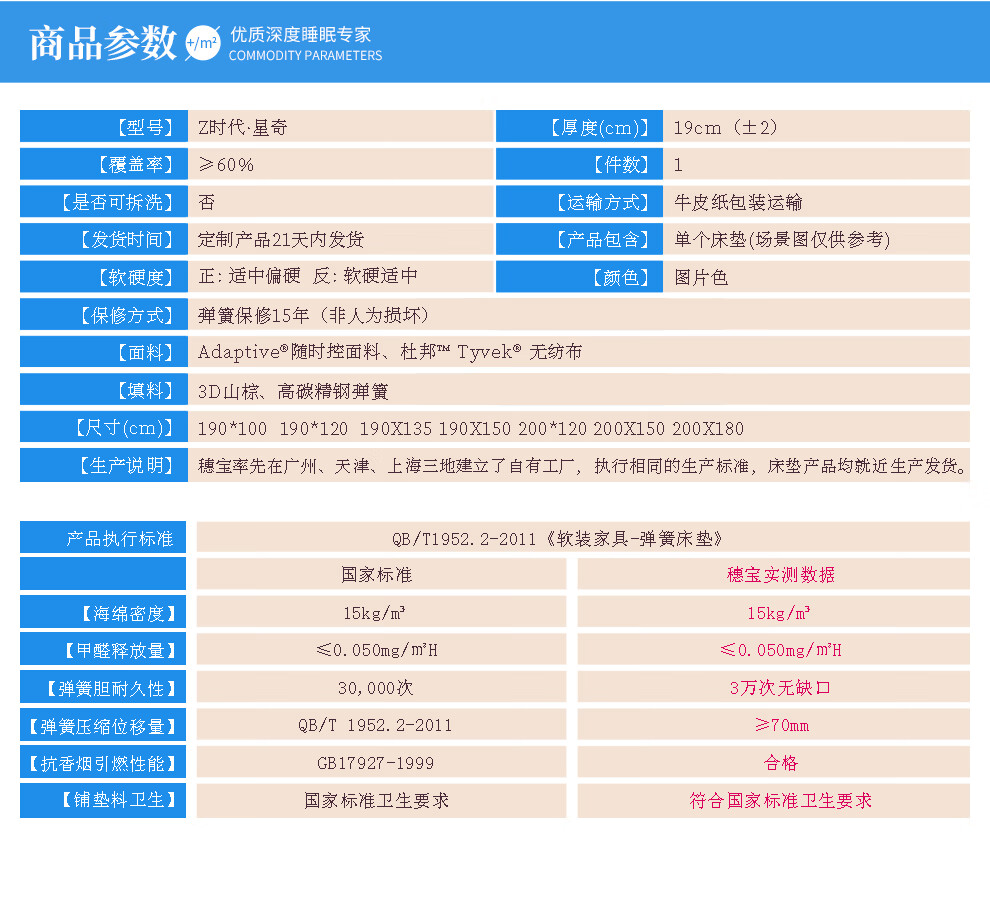
Task: Select the 【尺寸(cm)】 label cell
Action: [x=104, y=428]
